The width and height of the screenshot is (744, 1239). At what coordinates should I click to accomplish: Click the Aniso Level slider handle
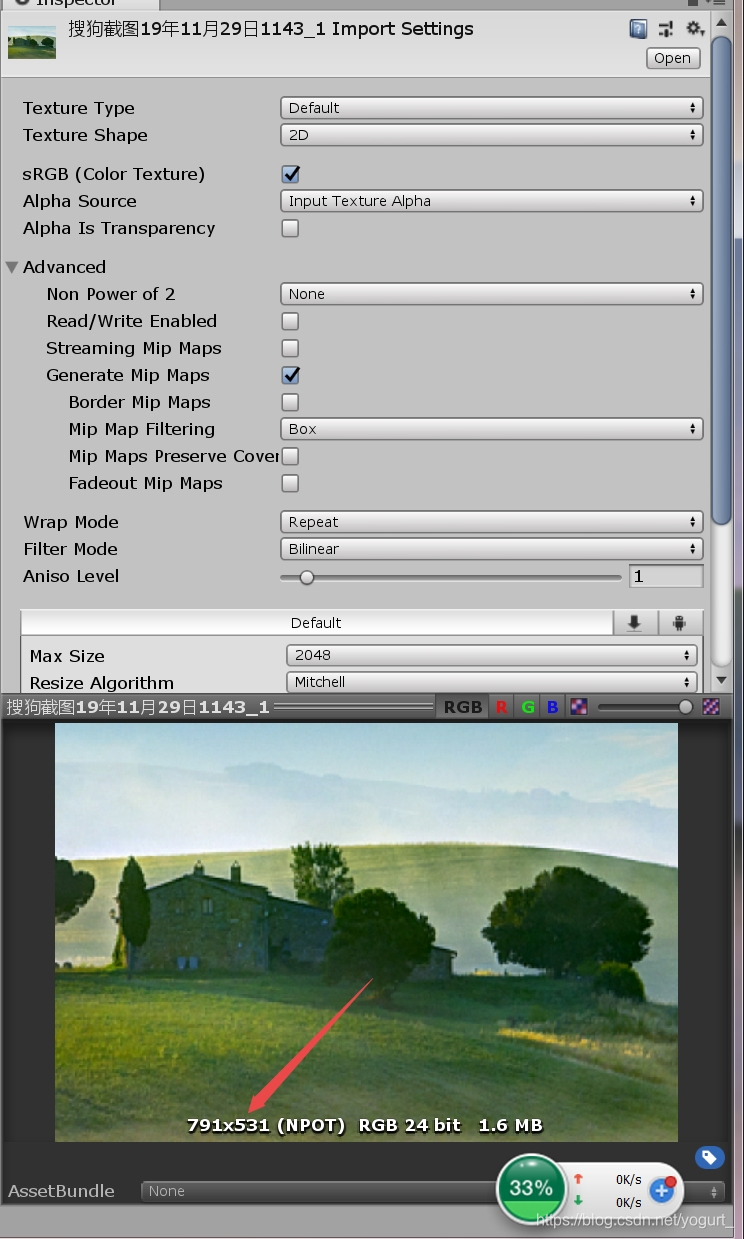[307, 577]
